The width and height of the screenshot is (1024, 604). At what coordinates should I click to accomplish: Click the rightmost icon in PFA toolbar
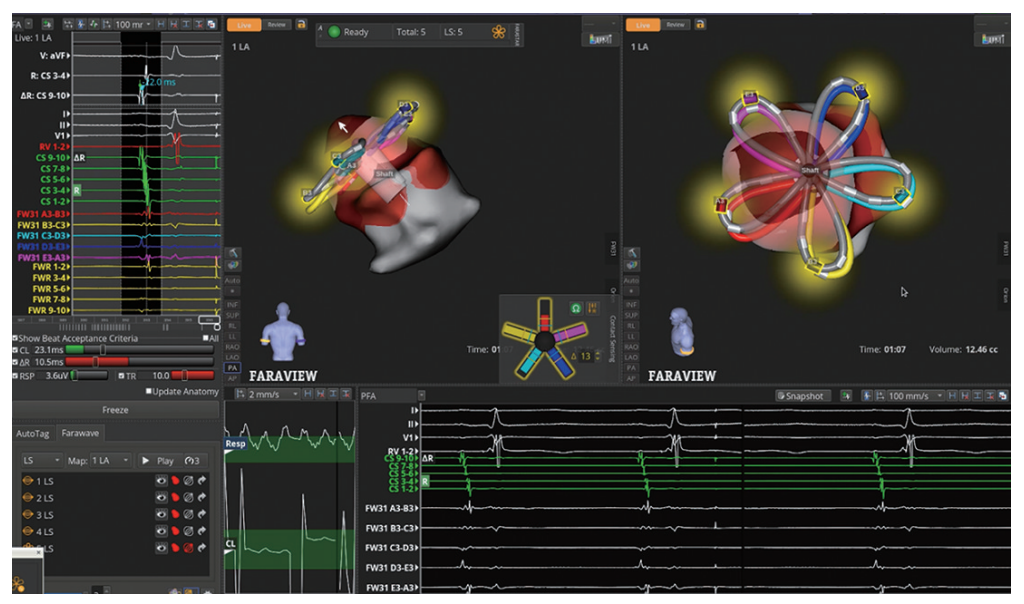1002,396
